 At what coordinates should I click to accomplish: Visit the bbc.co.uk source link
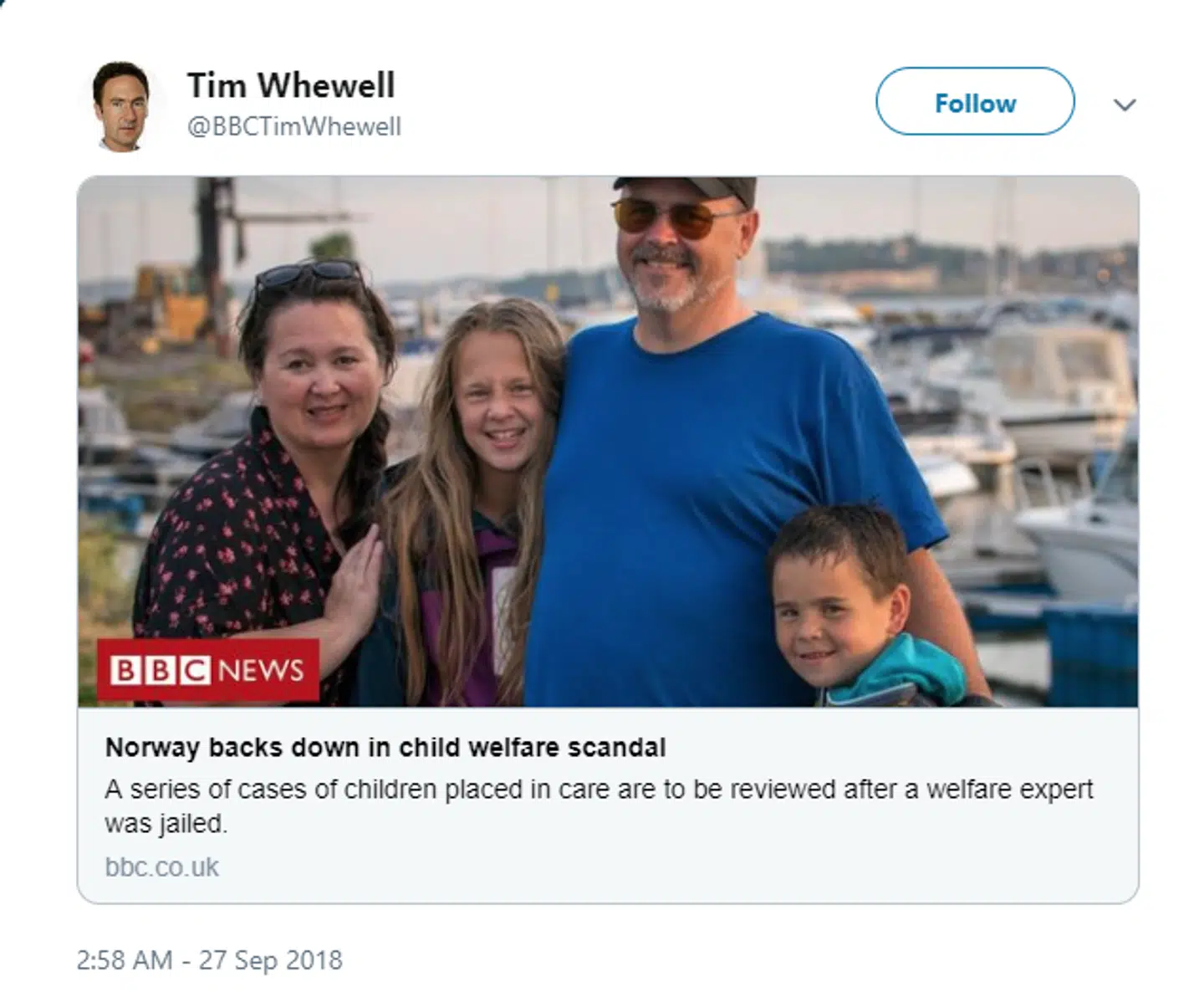[x=162, y=867]
